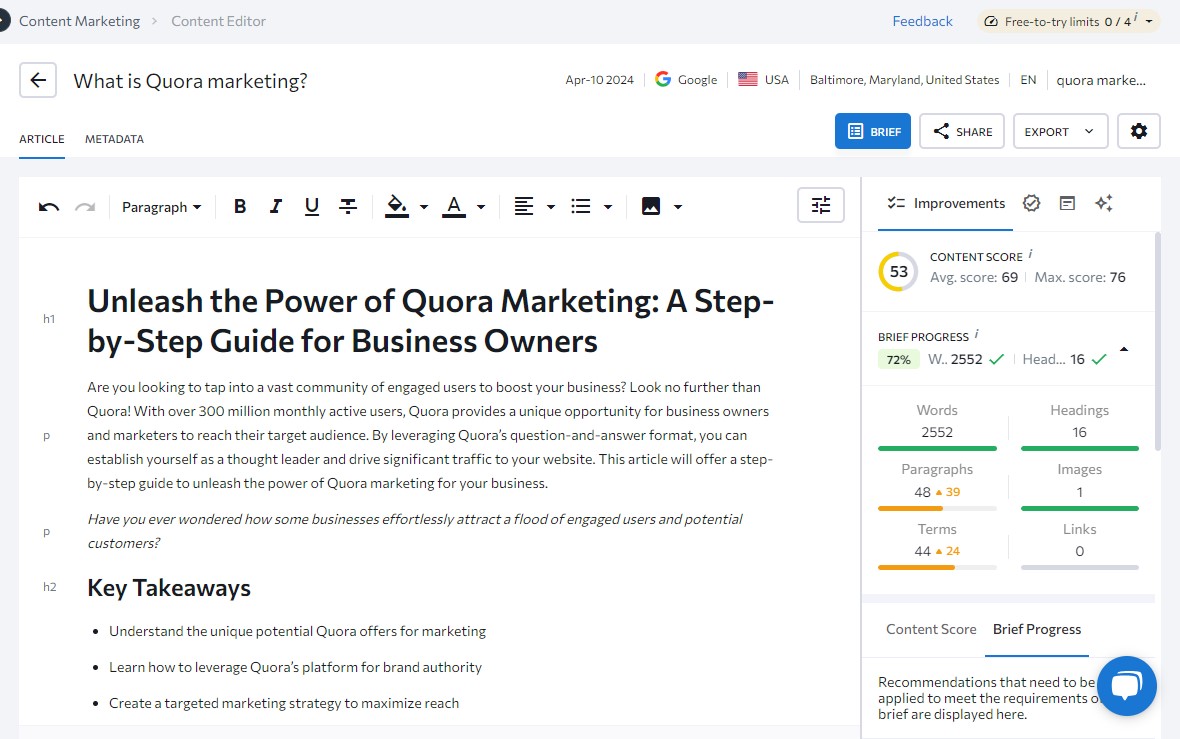Click bullet 'Learn how to leverage Quora's platform'
Screen dimensions: 1180x739
(x=295, y=667)
